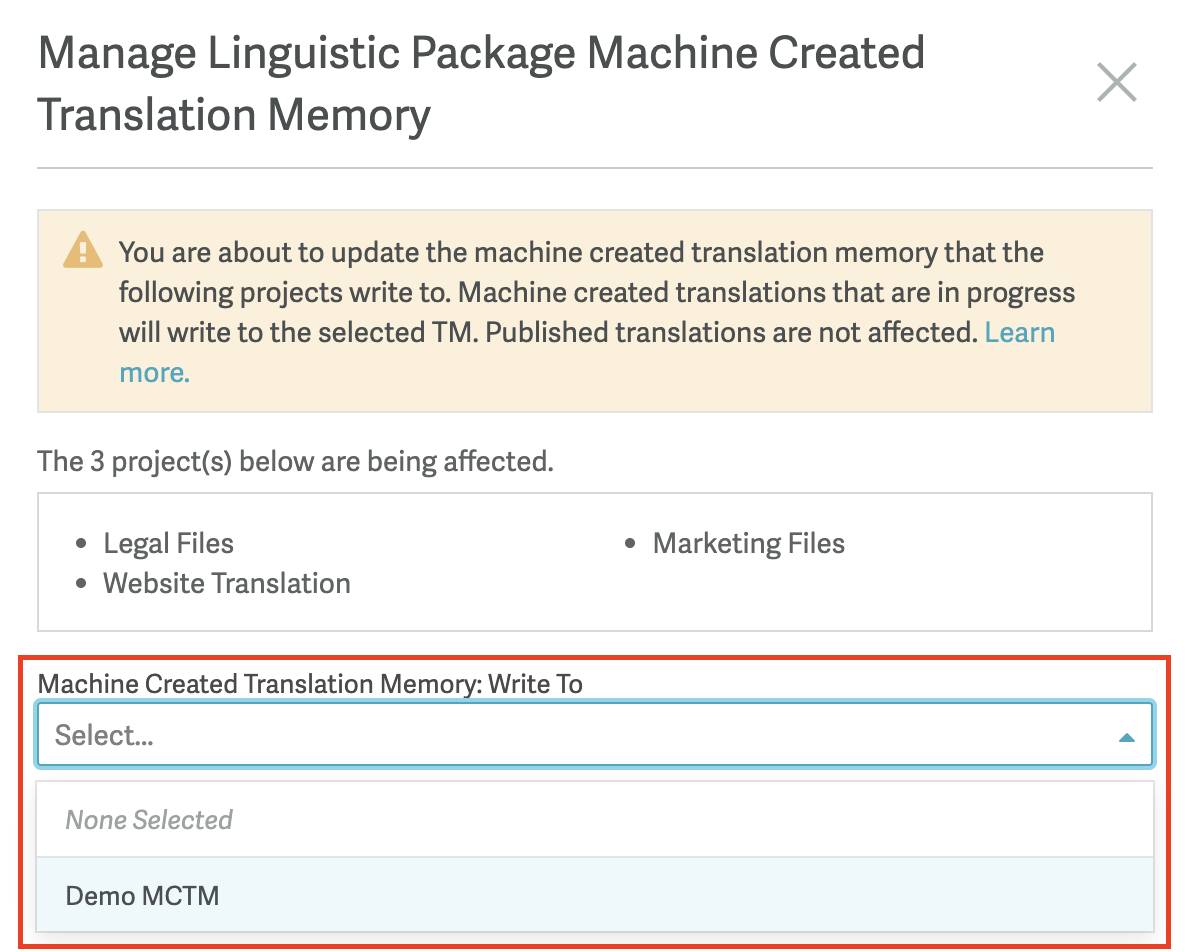The image size is (1202, 952).
Task: Select Demo MCTM from the list
Action: 142,895
